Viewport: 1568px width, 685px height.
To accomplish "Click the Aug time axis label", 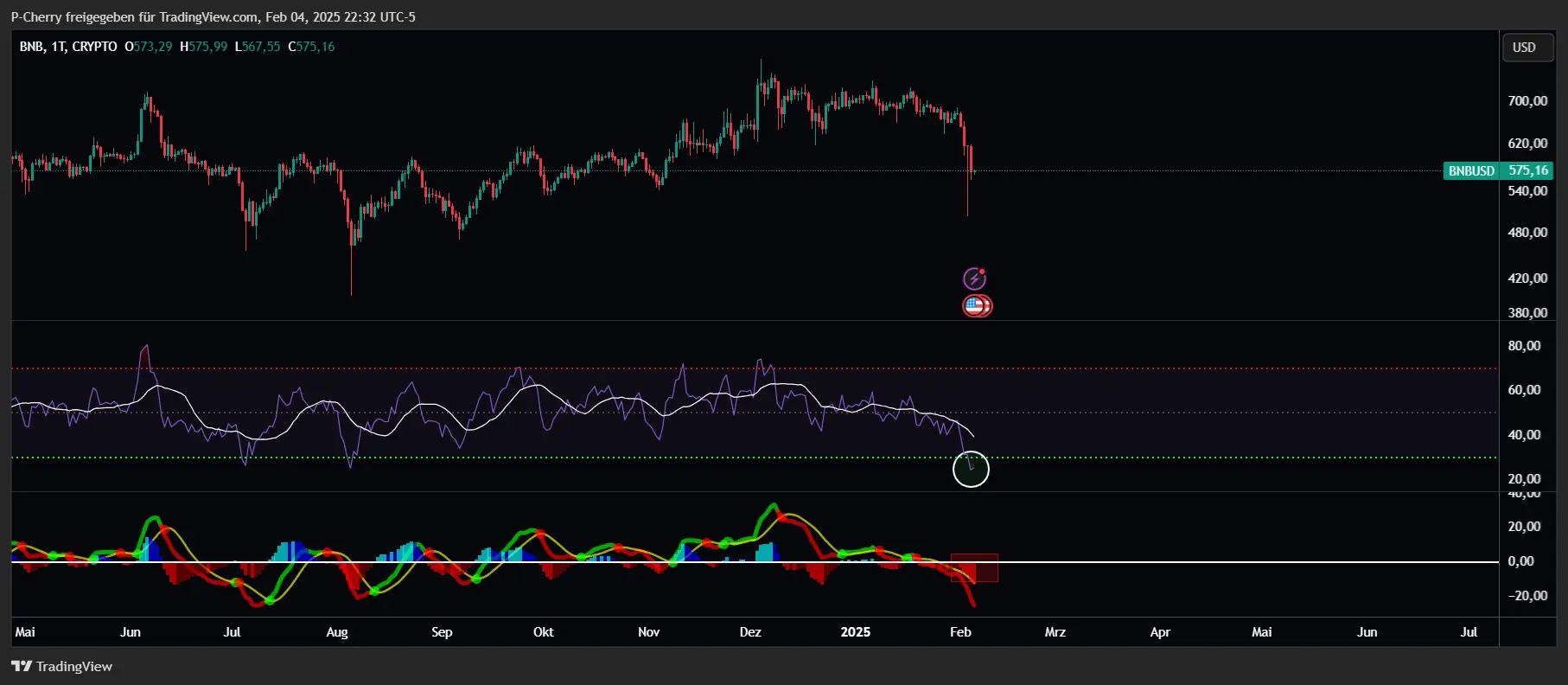I will click(x=337, y=632).
